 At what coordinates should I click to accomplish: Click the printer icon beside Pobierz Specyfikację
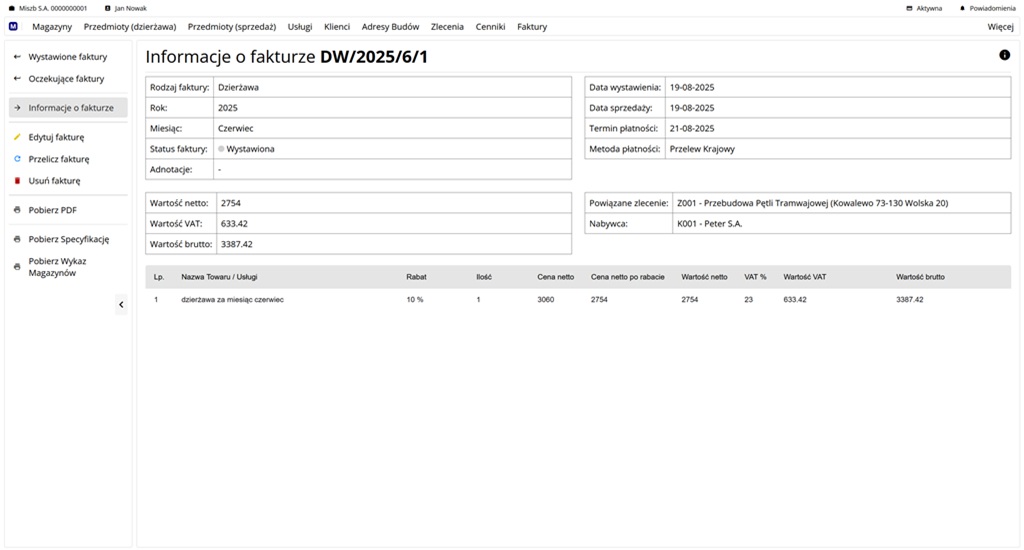17,240
